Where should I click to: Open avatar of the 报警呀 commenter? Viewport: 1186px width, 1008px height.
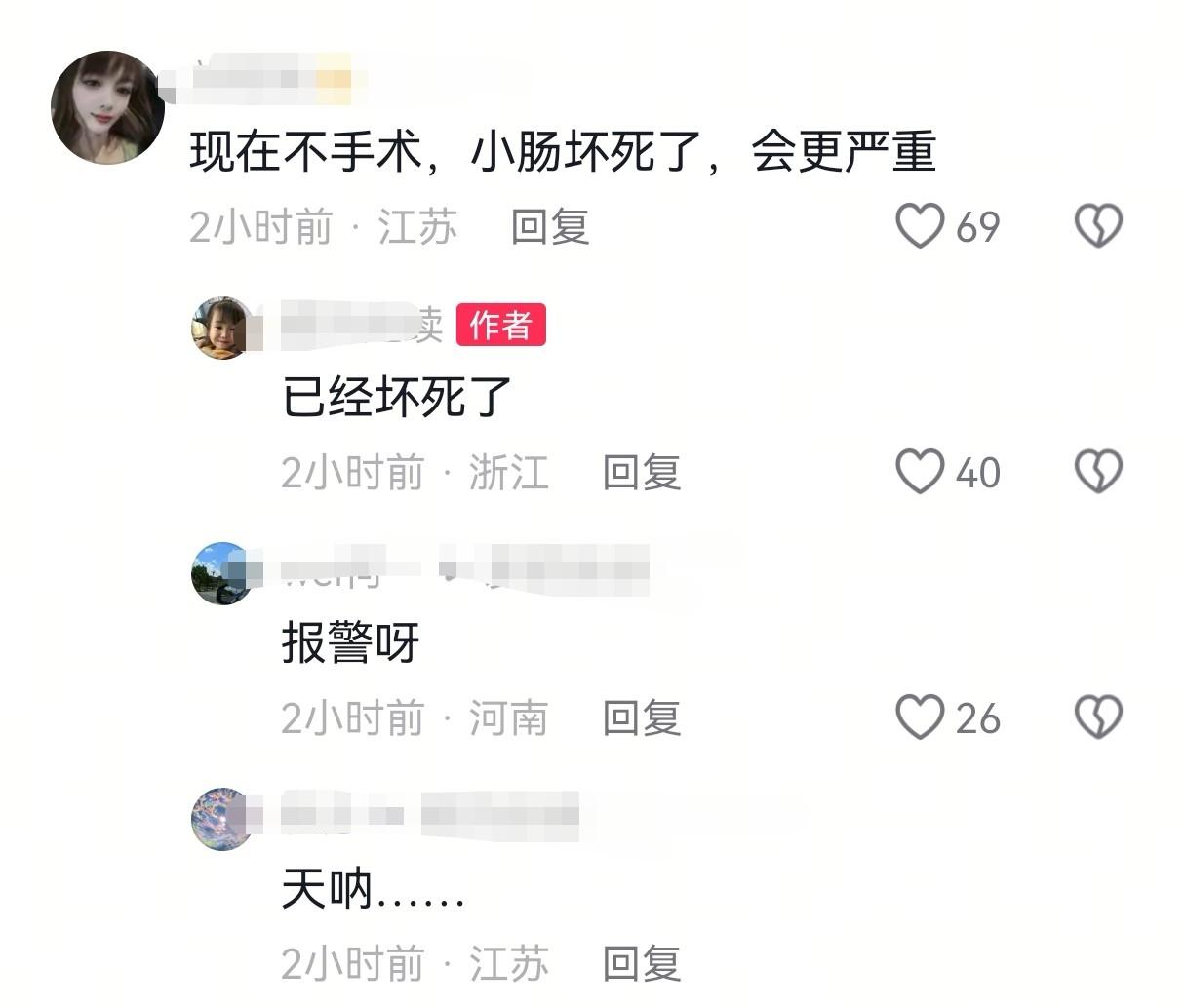point(222,573)
